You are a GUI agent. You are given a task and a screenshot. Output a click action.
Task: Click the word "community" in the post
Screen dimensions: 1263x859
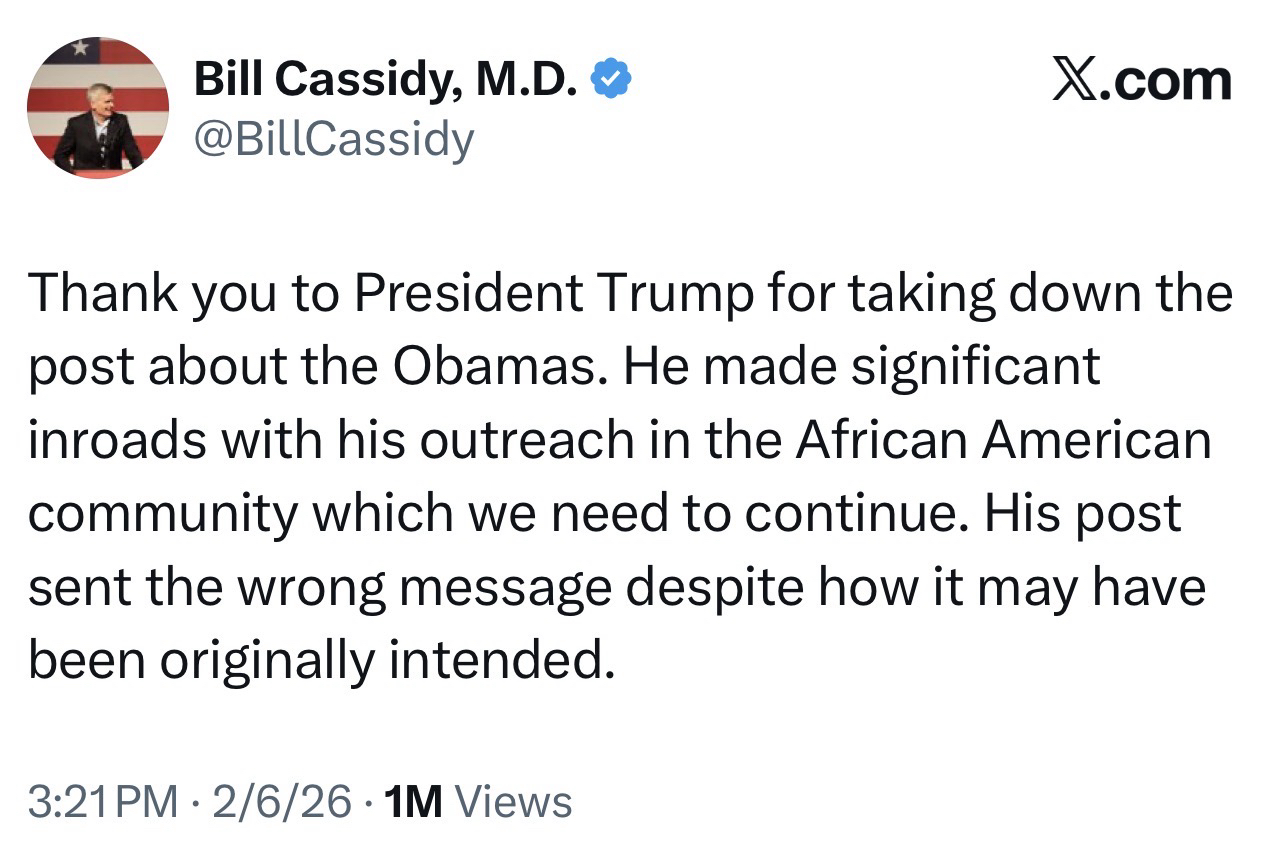pyautogui.click(x=163, y=513)
